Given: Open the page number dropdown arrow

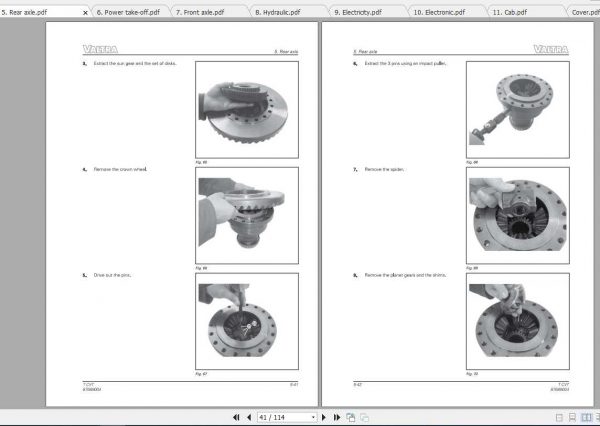Looking at the screenshot, I should pyautogui.click(x=313, y=417).
